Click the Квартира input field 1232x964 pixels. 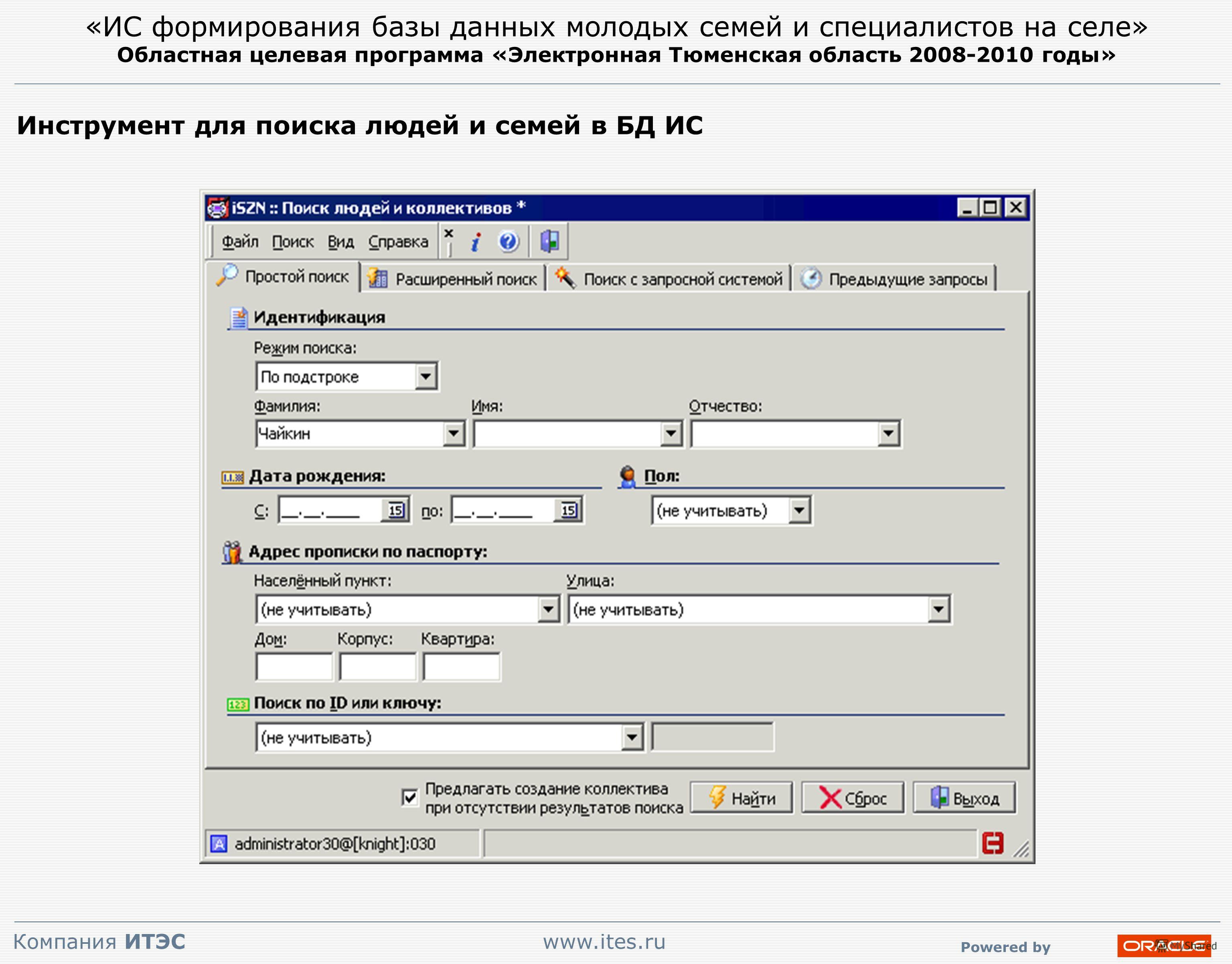point(462,667)
